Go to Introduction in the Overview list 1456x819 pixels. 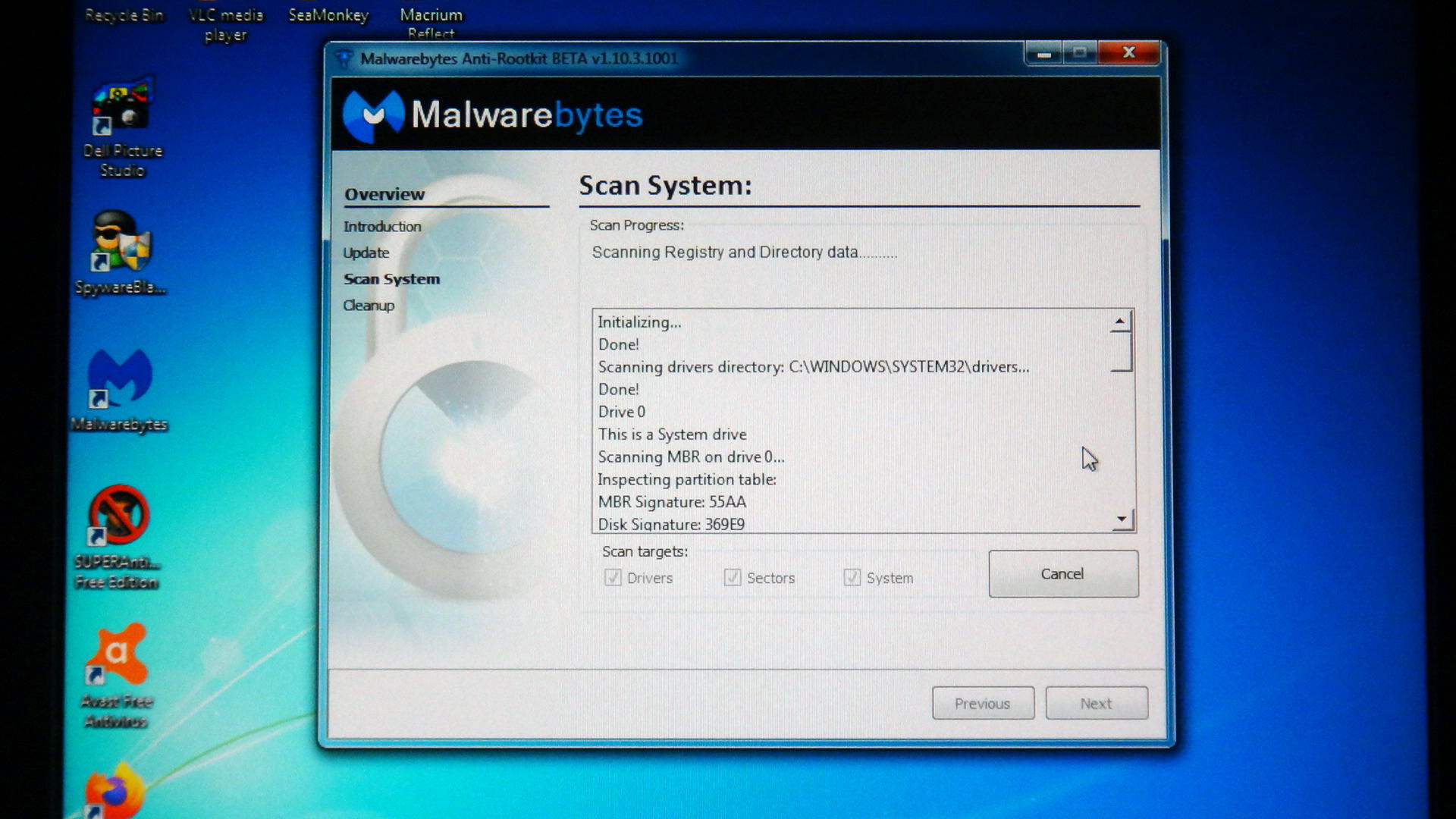click(x=382, y=227)
